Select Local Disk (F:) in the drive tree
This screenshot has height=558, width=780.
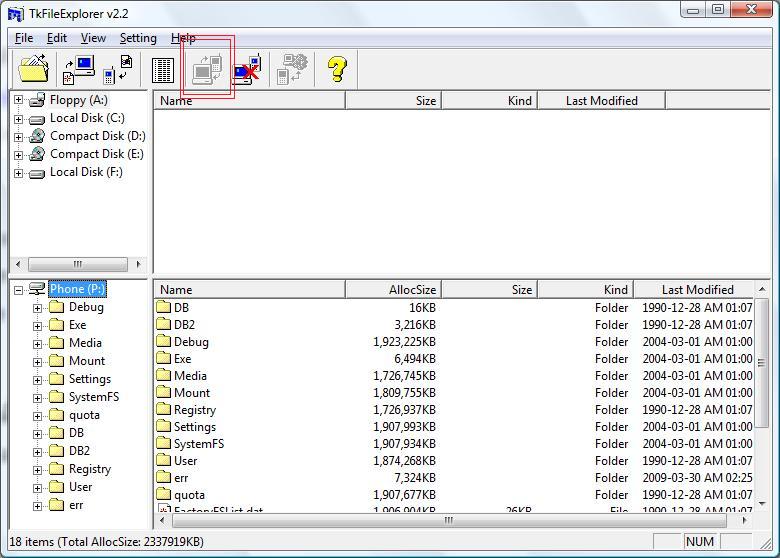coord(86,172)
